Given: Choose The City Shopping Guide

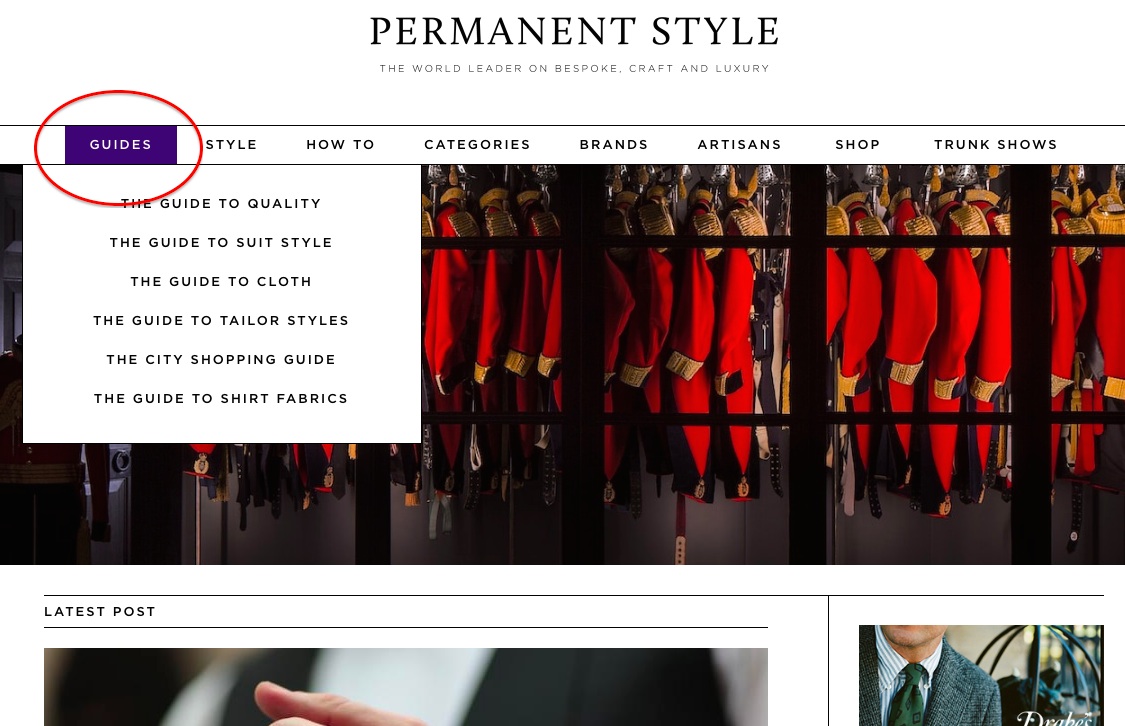Looking at the screenshot, I should pos(221,359).
